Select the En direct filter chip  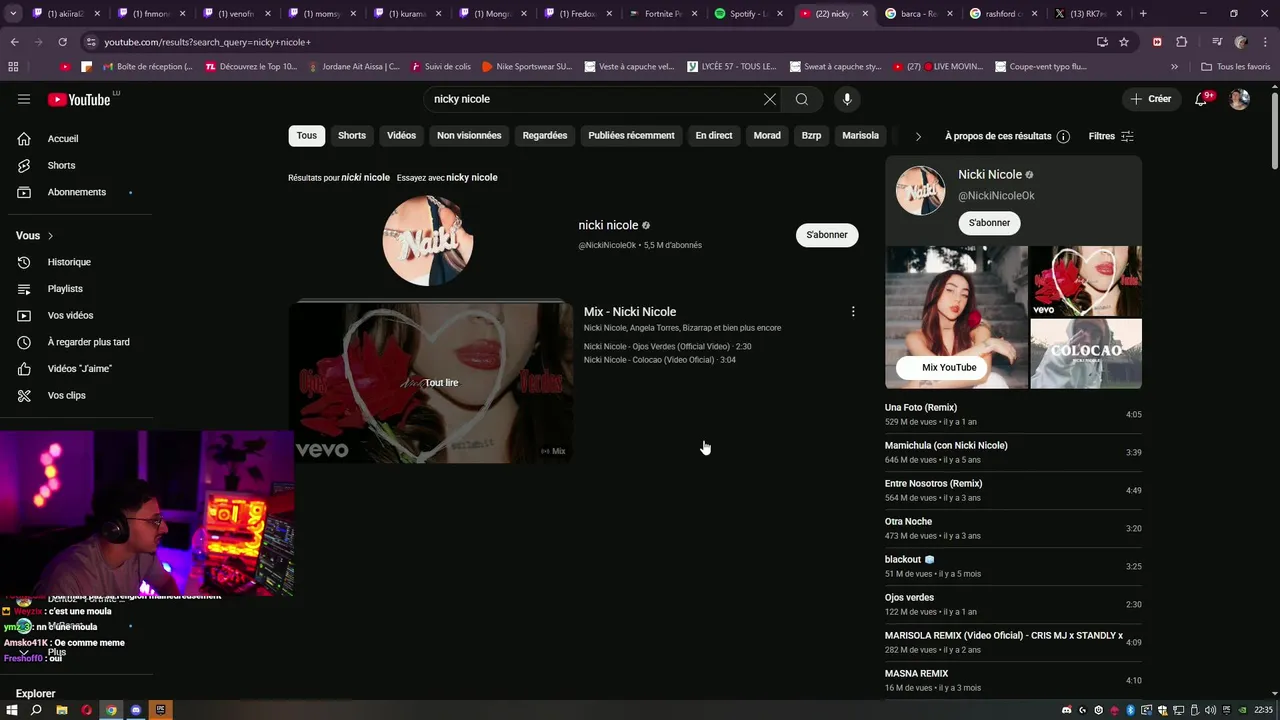coord(714,136)
